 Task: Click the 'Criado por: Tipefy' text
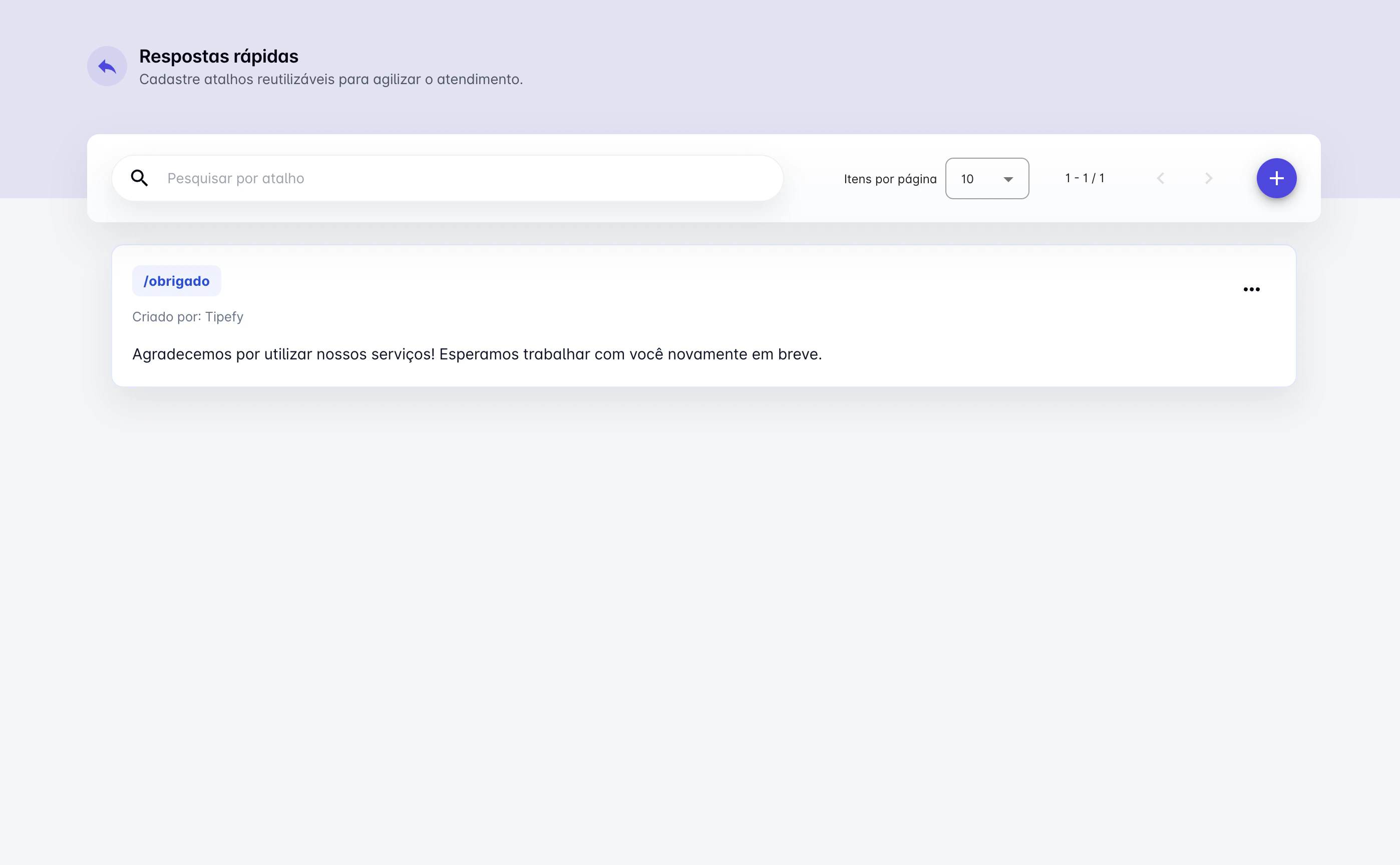[x=188, y=317]
